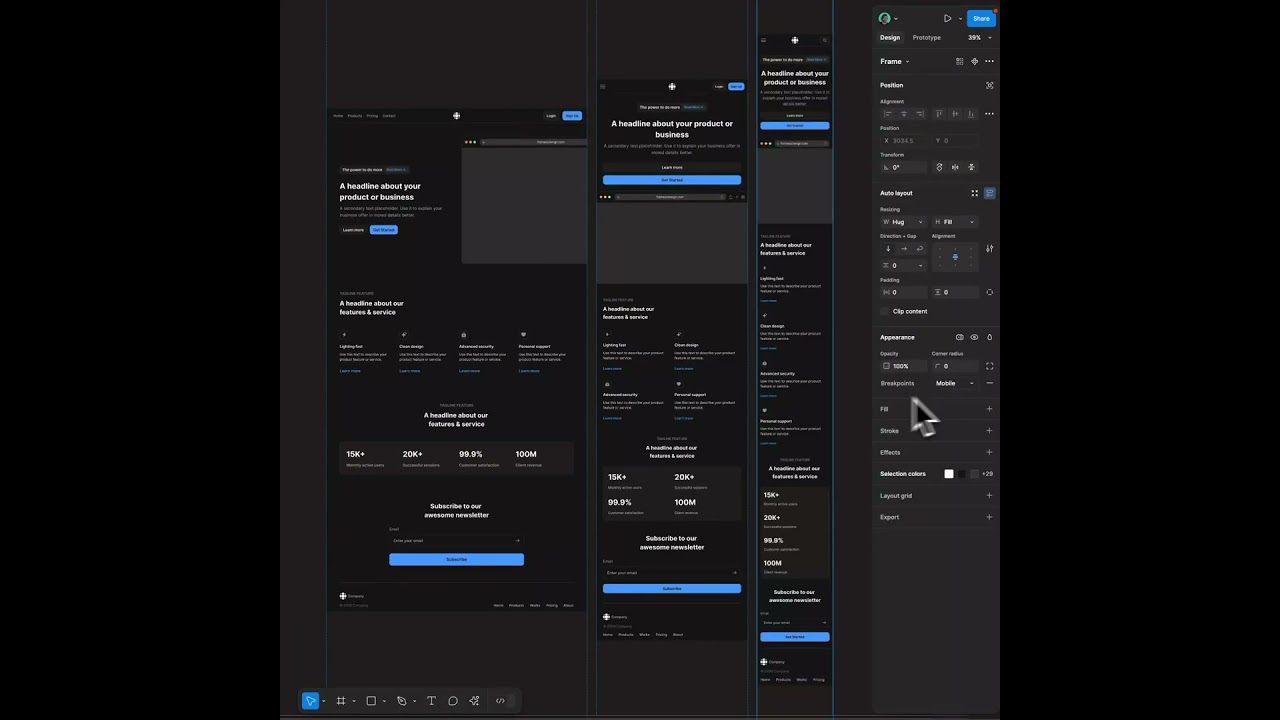Select horizontal direction arrow
Screen dimensions: 1280x720
coord(904,248)
